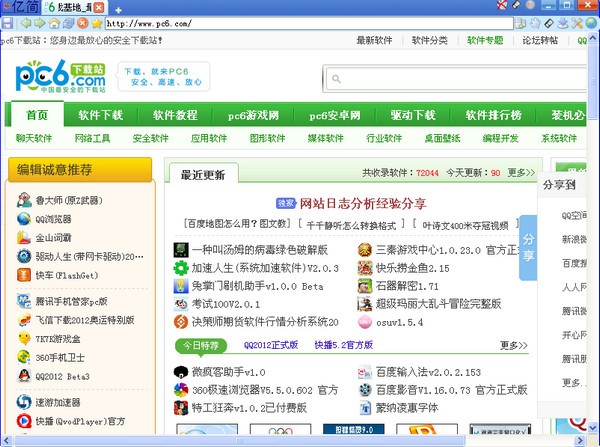The image size is (600, 447).
Task: Click 更多>> next to 今天更新
Action: point(521,173)
